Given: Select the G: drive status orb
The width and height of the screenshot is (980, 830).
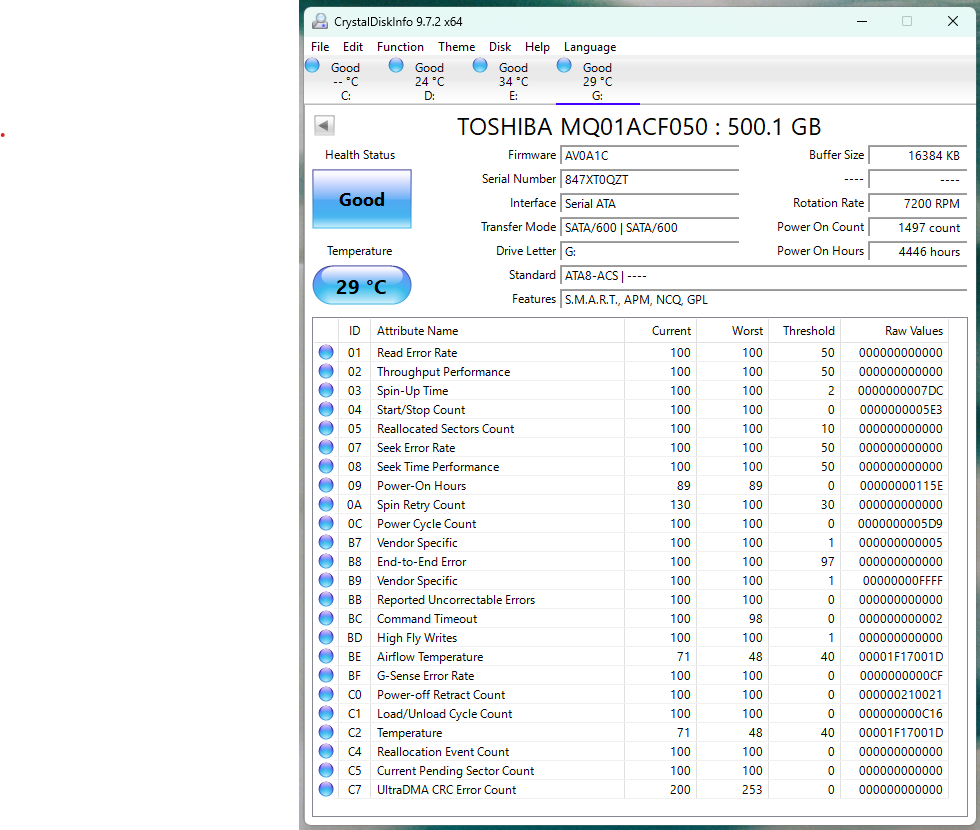Looking at the screenshot, I should pyautogui.click(x=564, y=66).
